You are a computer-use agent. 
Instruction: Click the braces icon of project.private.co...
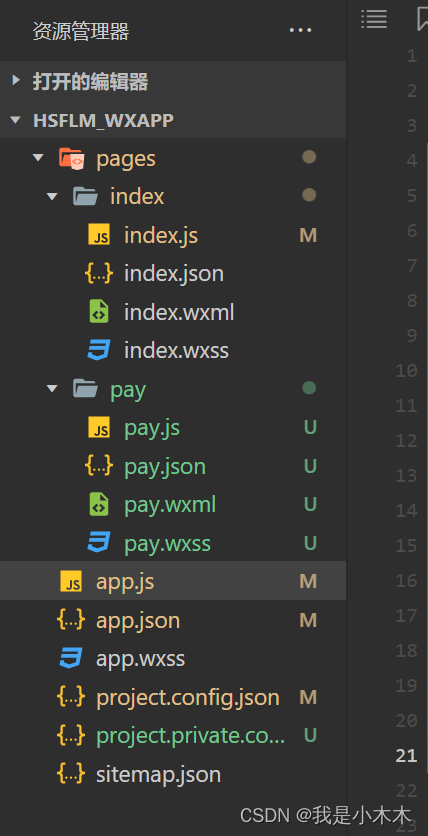click(71, 735)
